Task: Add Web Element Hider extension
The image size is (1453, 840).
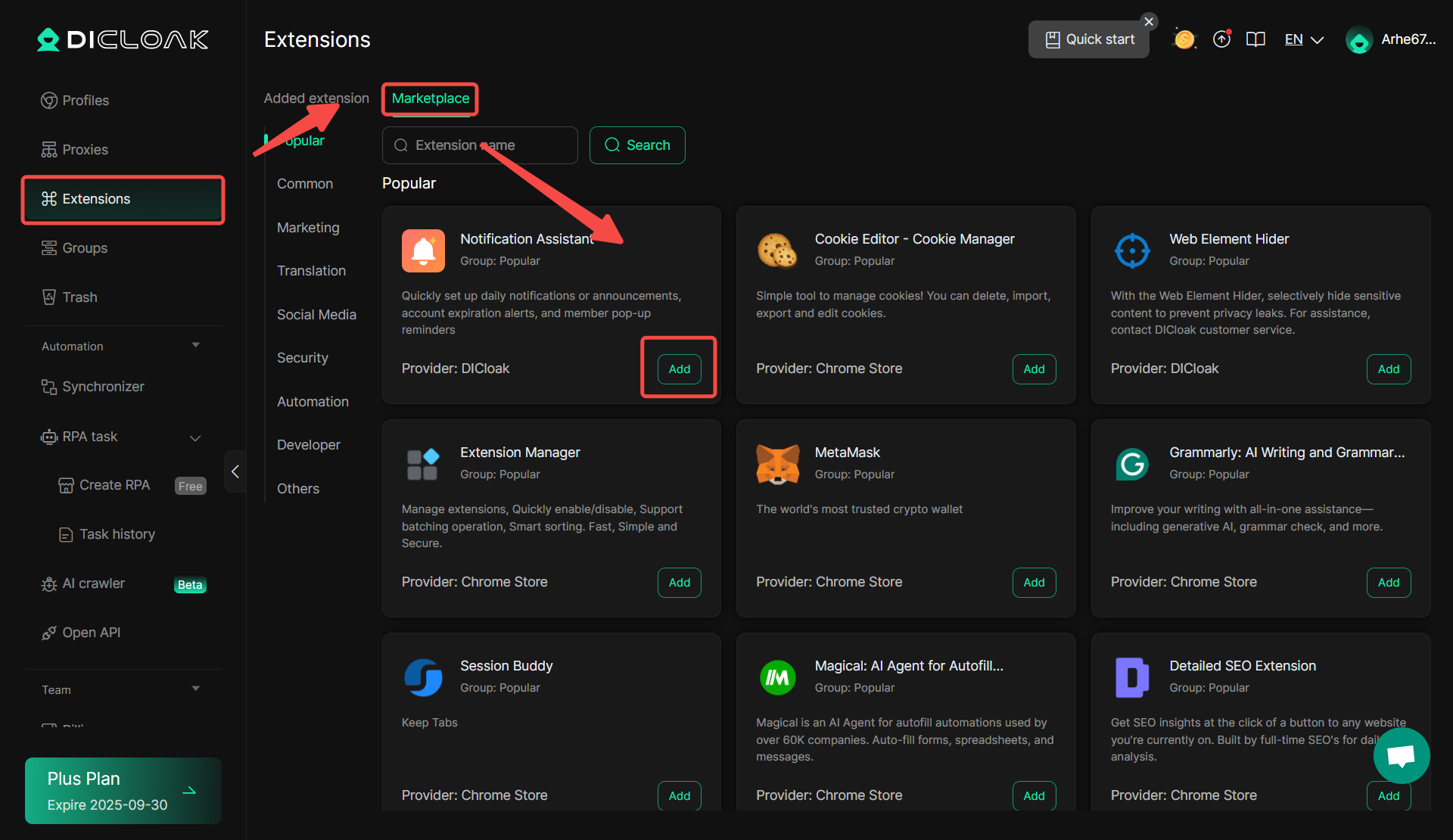Action: (1389, 369)
